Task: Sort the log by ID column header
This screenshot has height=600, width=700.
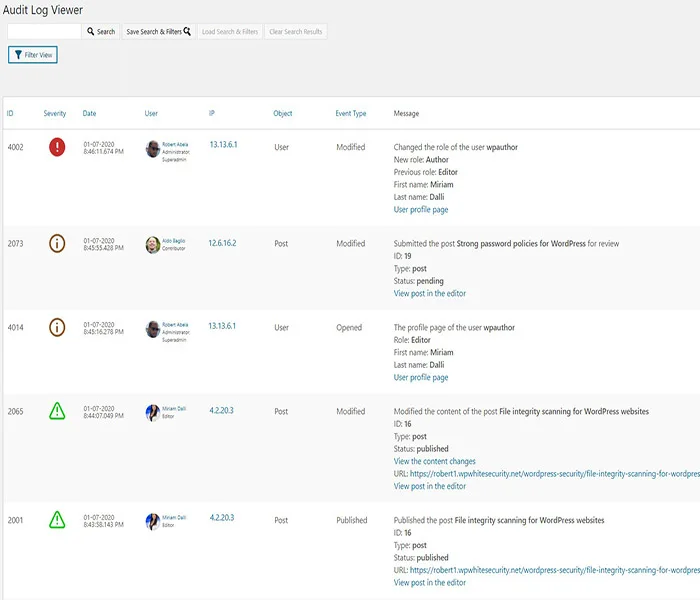Action: (11, 114)
